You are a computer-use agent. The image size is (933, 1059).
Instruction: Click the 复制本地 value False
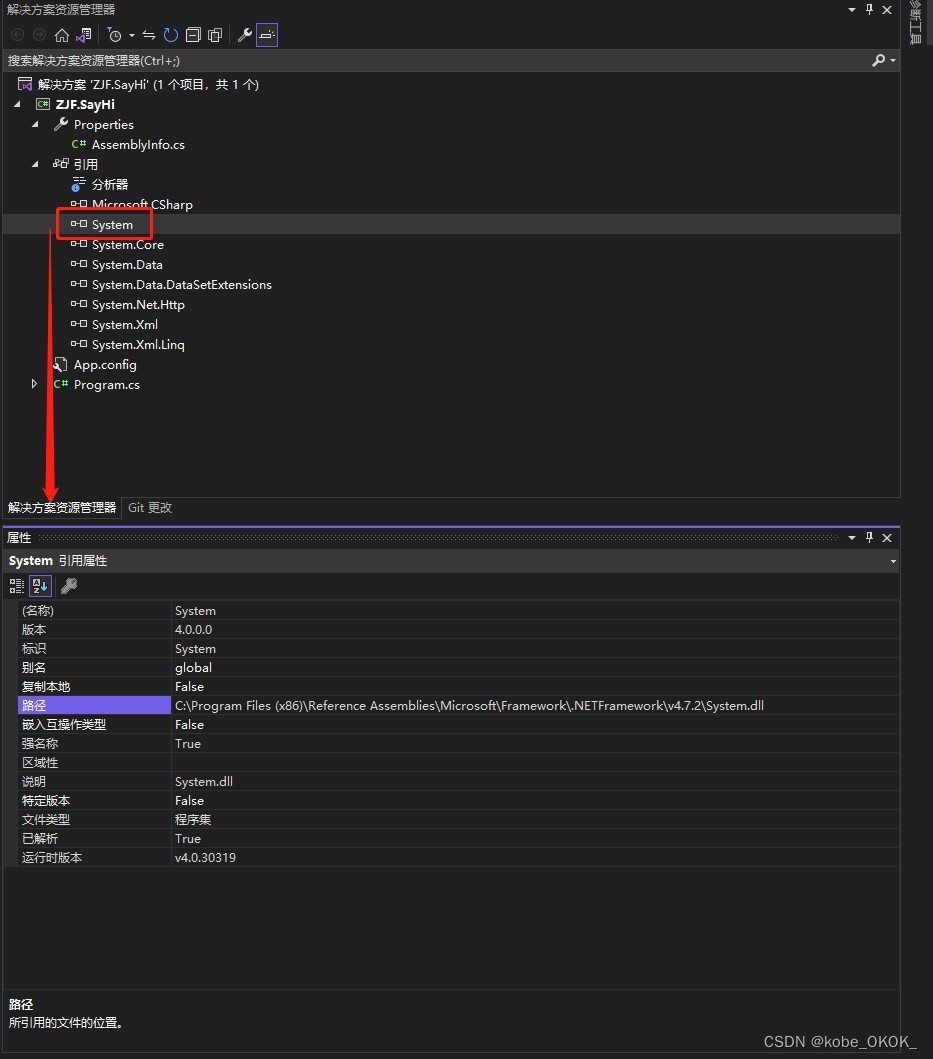(x=189, y=687)
